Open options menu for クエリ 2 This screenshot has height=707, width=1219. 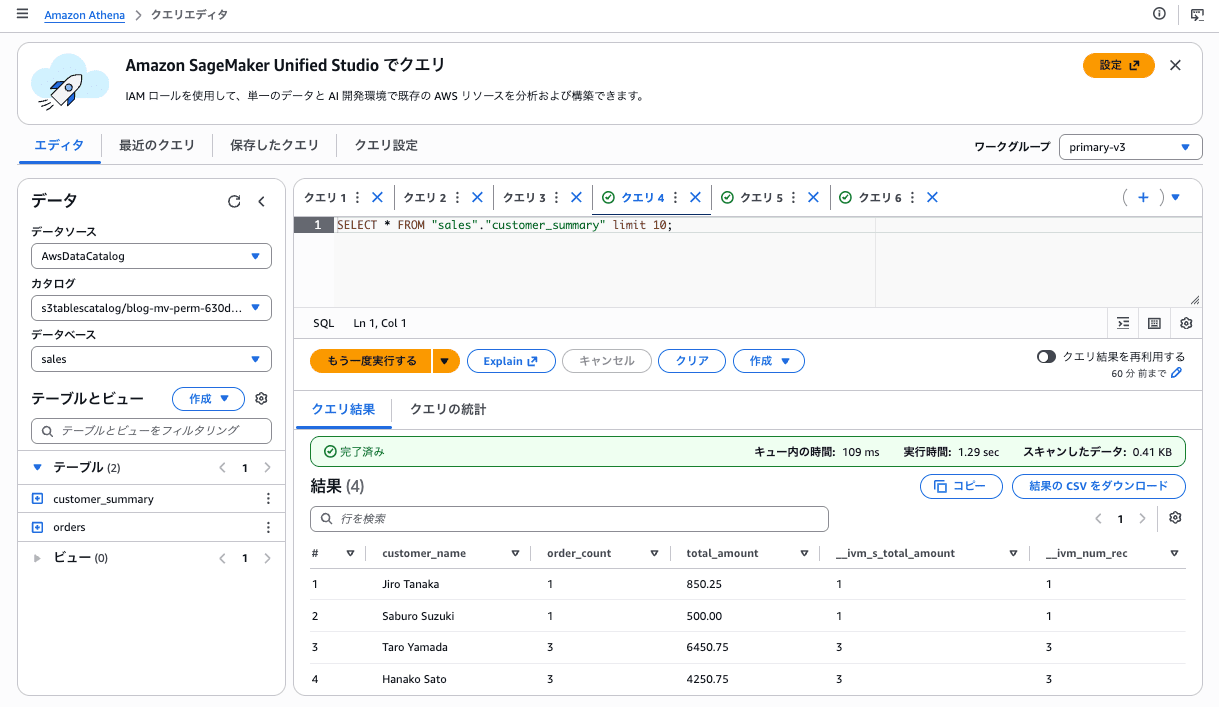[457, 198]
